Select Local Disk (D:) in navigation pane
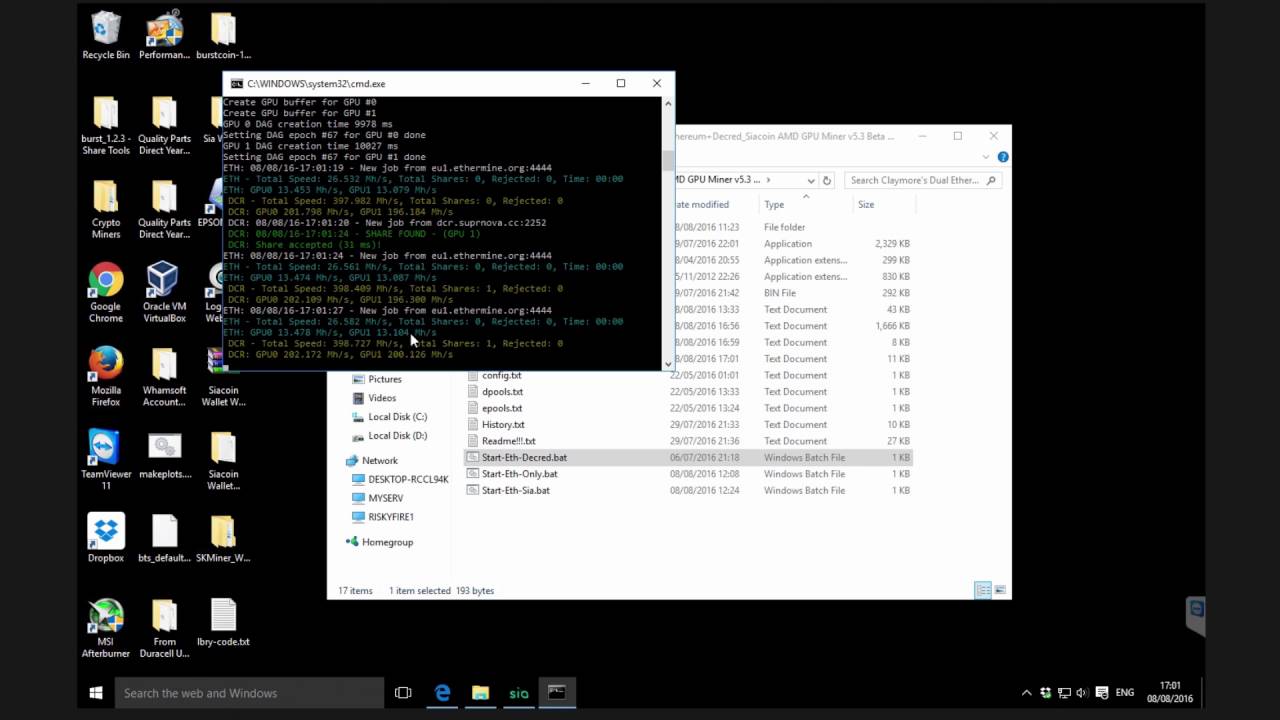This screenshot has height=720, width=1280. (397, 436)
